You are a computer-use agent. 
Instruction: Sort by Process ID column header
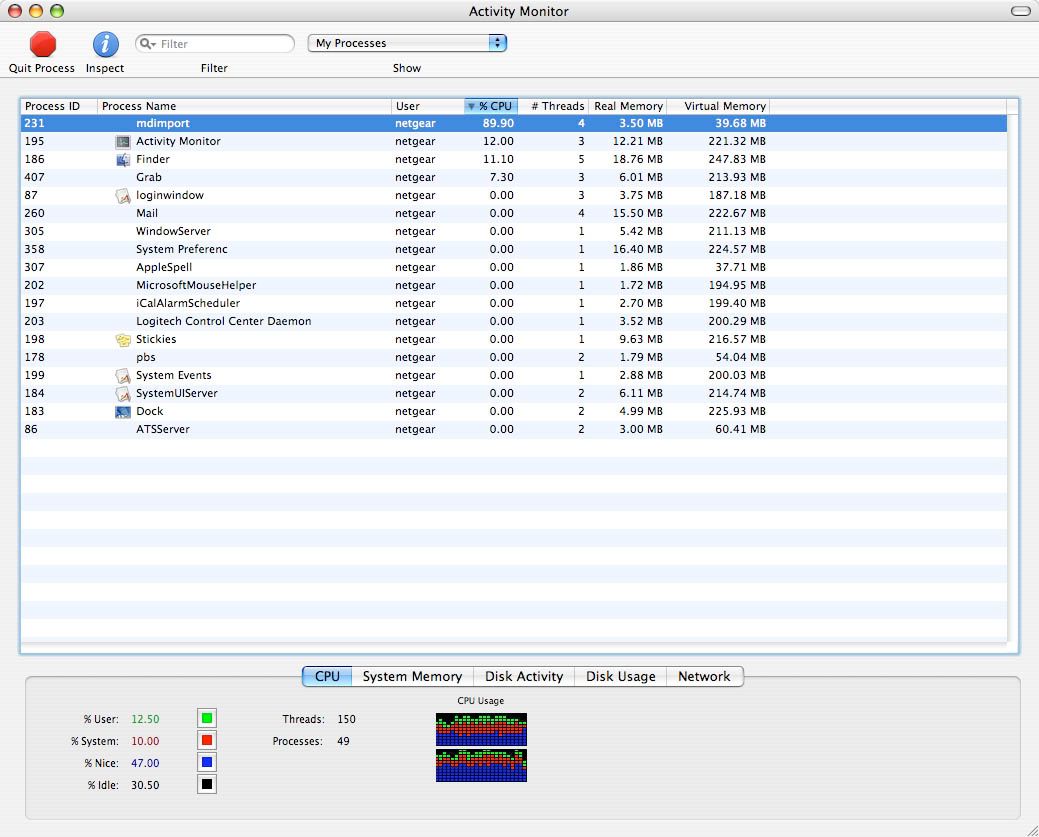(59, 106)
